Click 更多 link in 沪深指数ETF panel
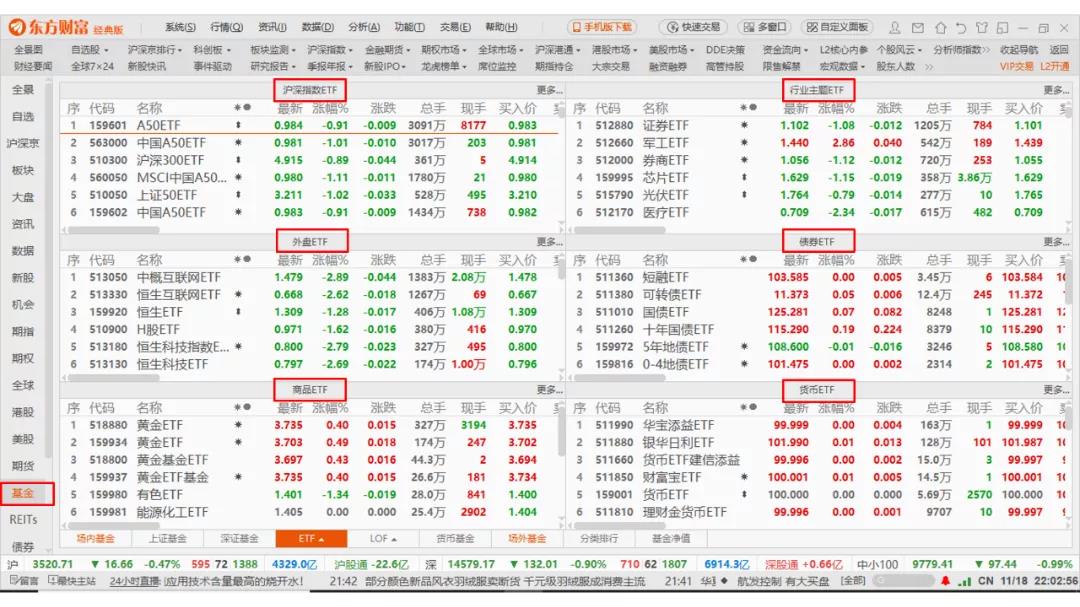Image resolution: width=1080 pixels, height=607 pixels. (549, 90)
